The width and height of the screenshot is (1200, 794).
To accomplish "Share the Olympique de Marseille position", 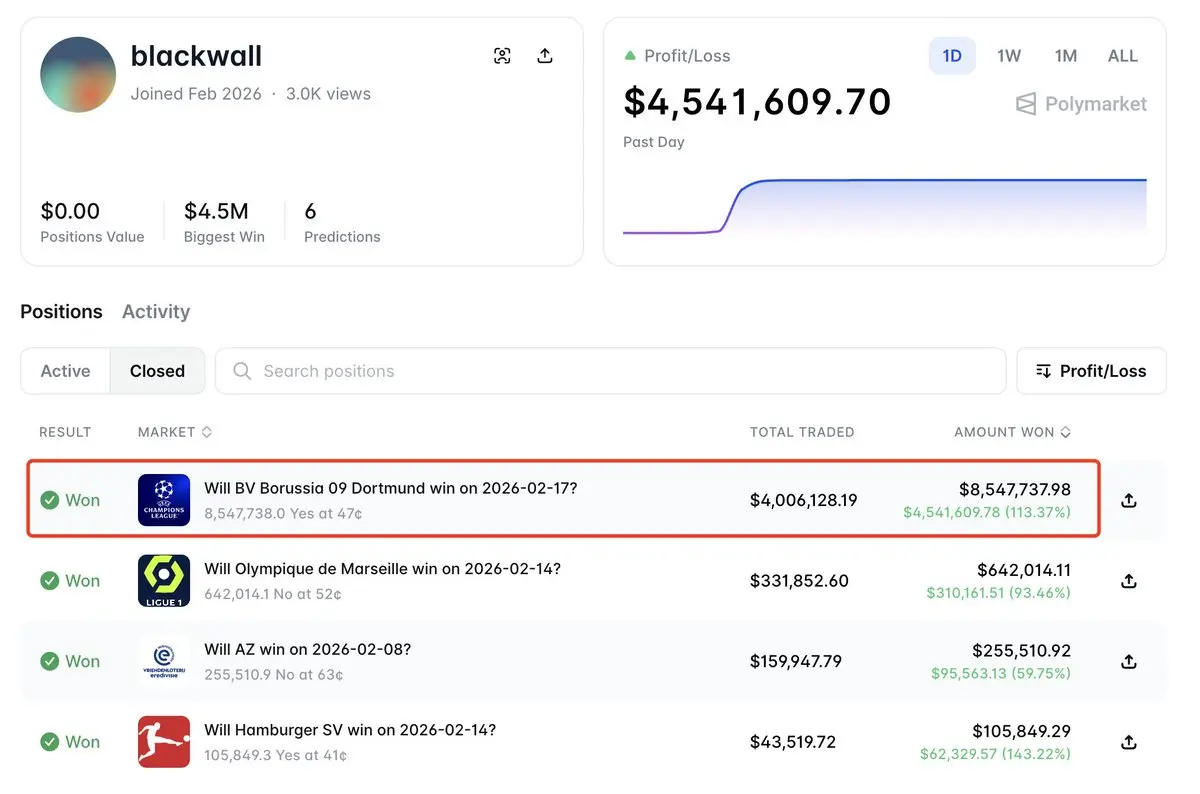I will (1129, 581).
